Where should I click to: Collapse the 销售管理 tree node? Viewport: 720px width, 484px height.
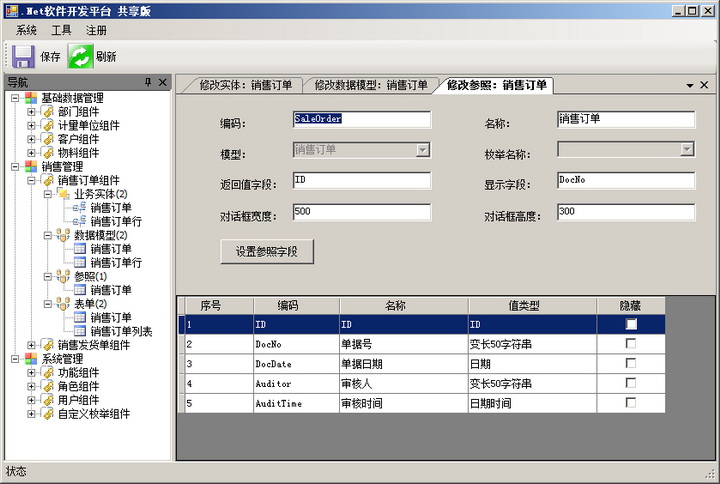pos(15,166)
